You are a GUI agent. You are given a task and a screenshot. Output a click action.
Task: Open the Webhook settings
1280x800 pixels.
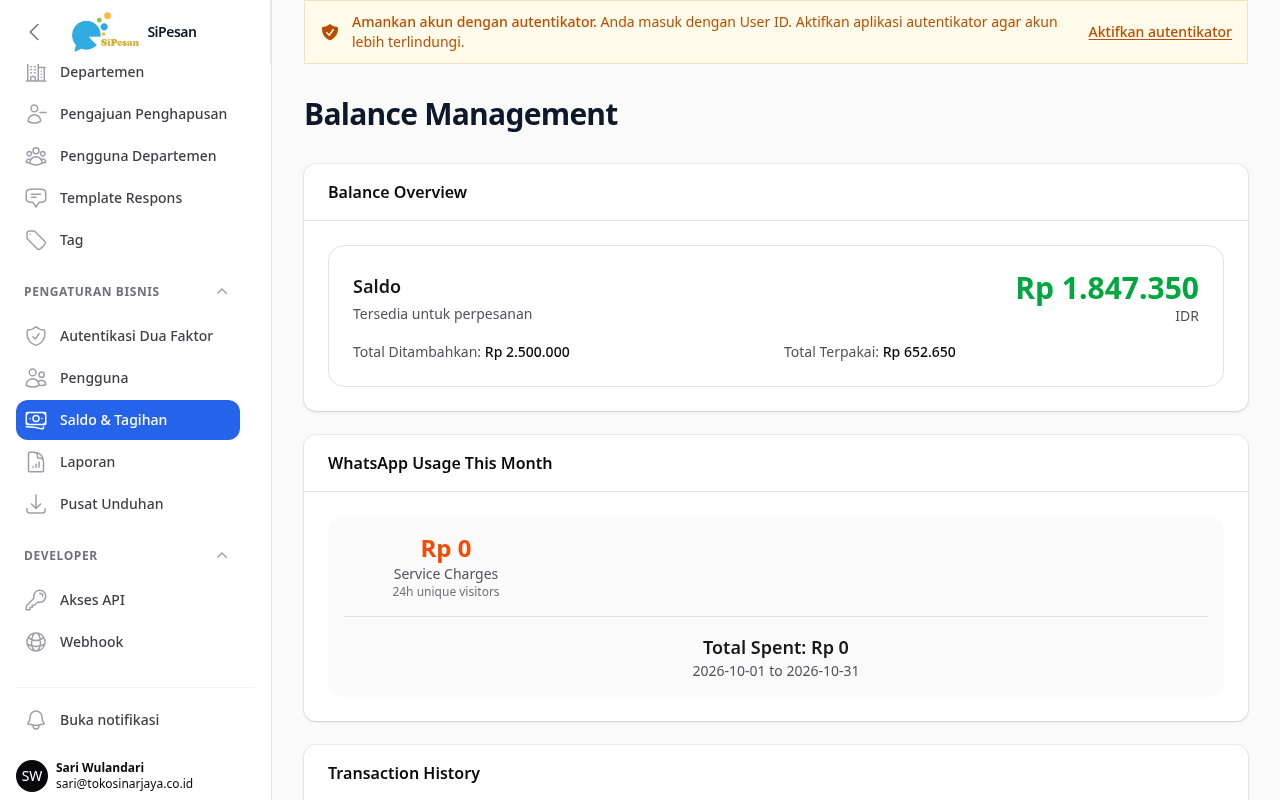pyautogui.click(x=128, y=642)
